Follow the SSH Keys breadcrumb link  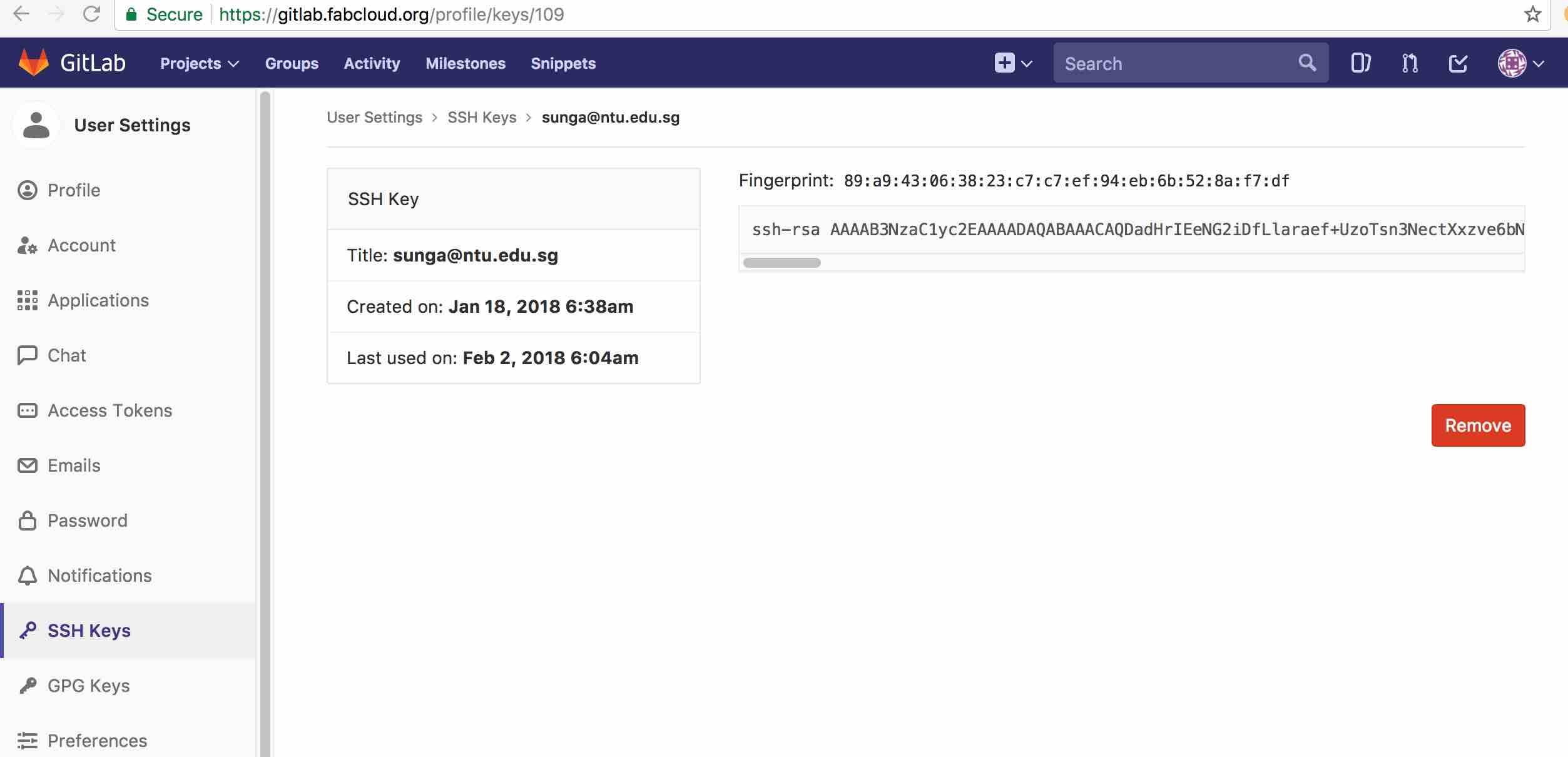[482, 118]
